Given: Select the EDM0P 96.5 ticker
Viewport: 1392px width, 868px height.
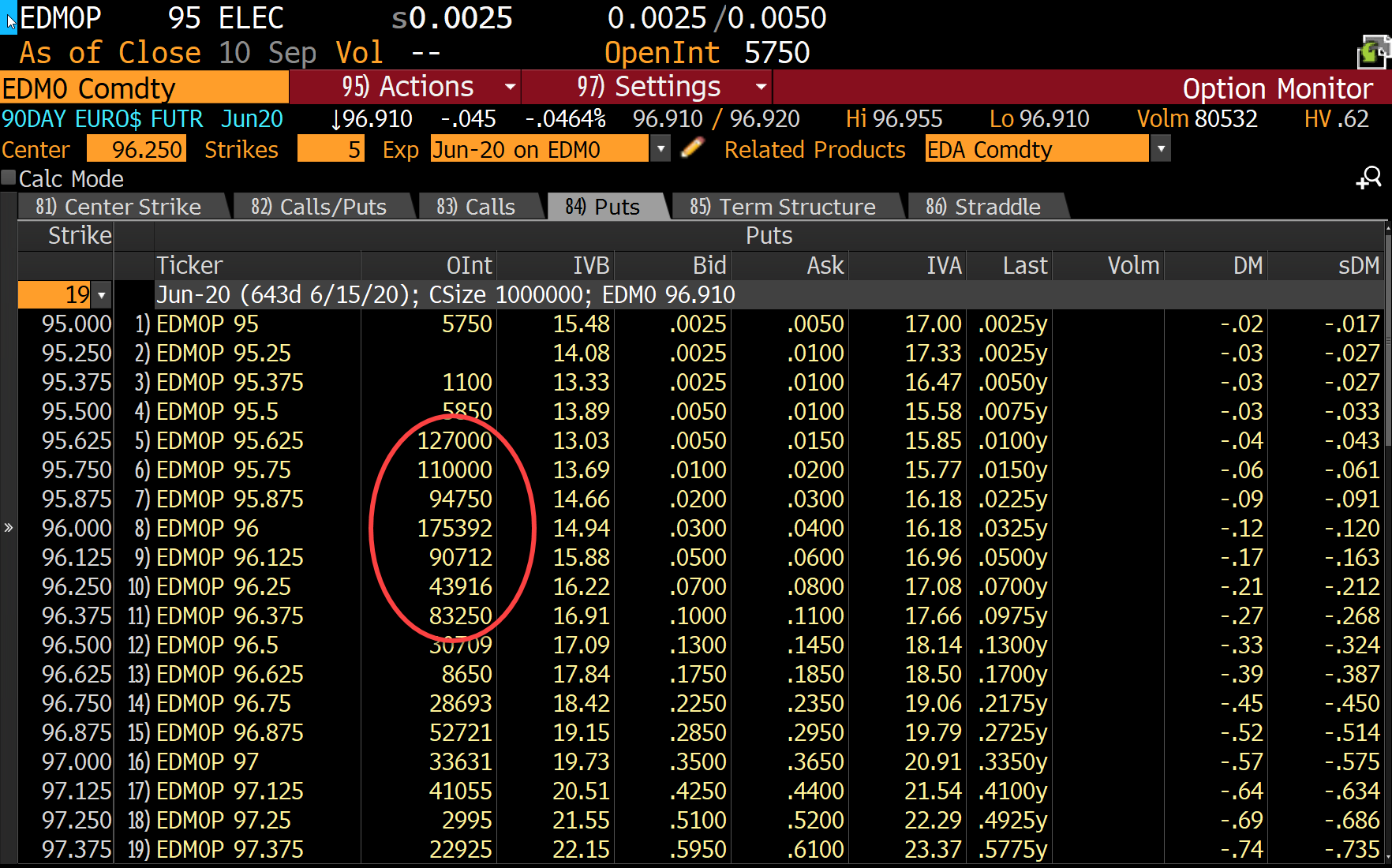Looking at the screenshot, I should [x=217, y=645].
